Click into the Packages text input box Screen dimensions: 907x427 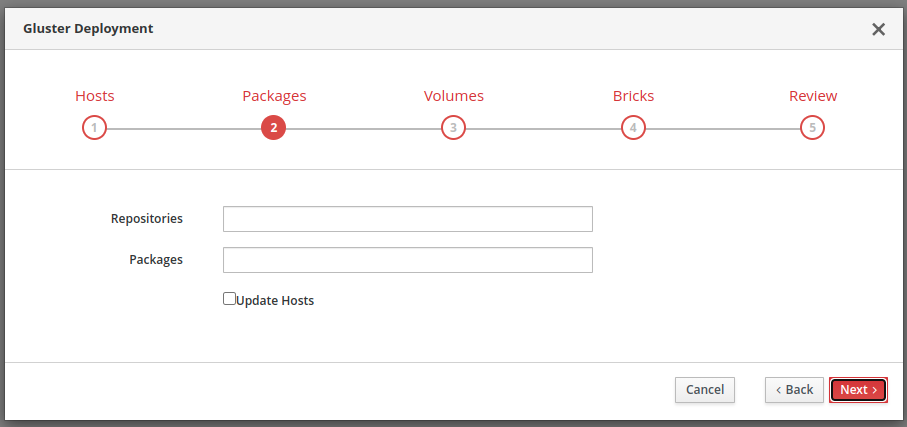[x=407, y=260]
